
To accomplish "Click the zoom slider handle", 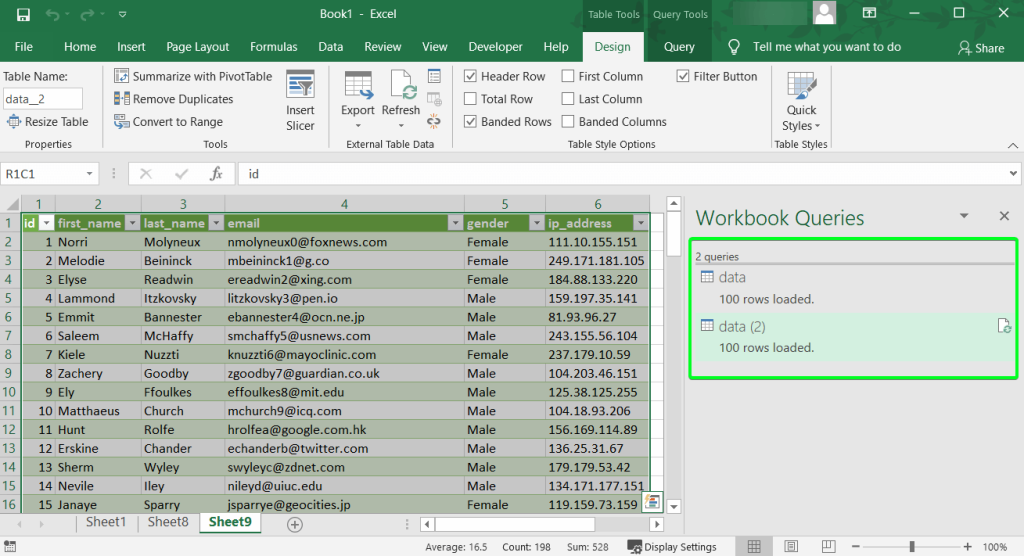I will coord(912,547).
